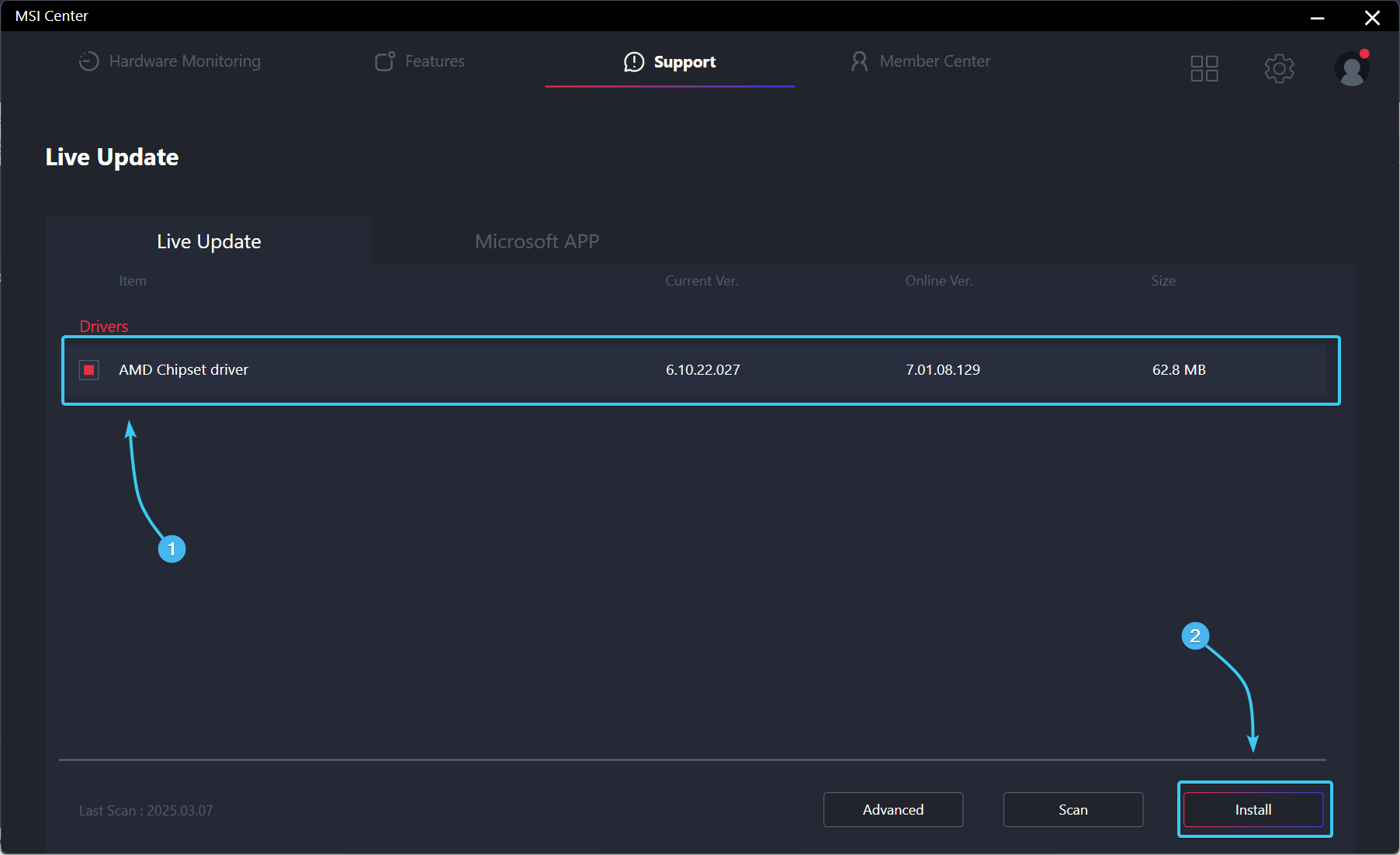Click the Size column header
Image resolution: width=1400 pixels, height=855 pixels.
(1163, 281)
